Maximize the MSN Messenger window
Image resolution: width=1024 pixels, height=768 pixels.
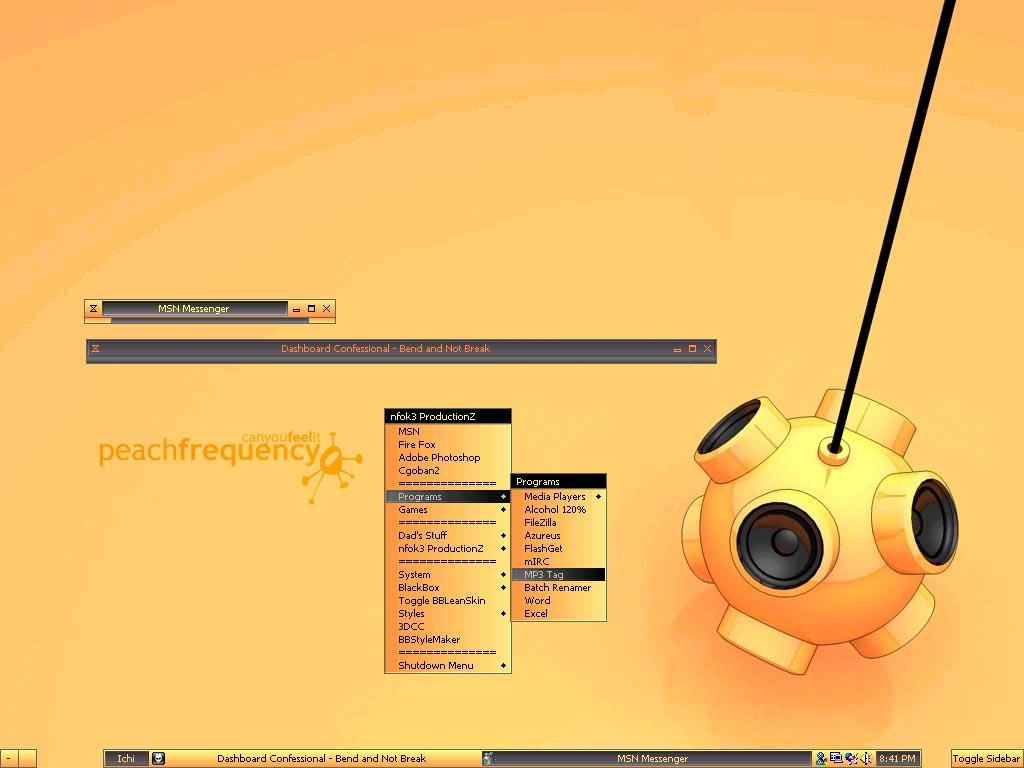pyautogui.click(x=312, y=309)
